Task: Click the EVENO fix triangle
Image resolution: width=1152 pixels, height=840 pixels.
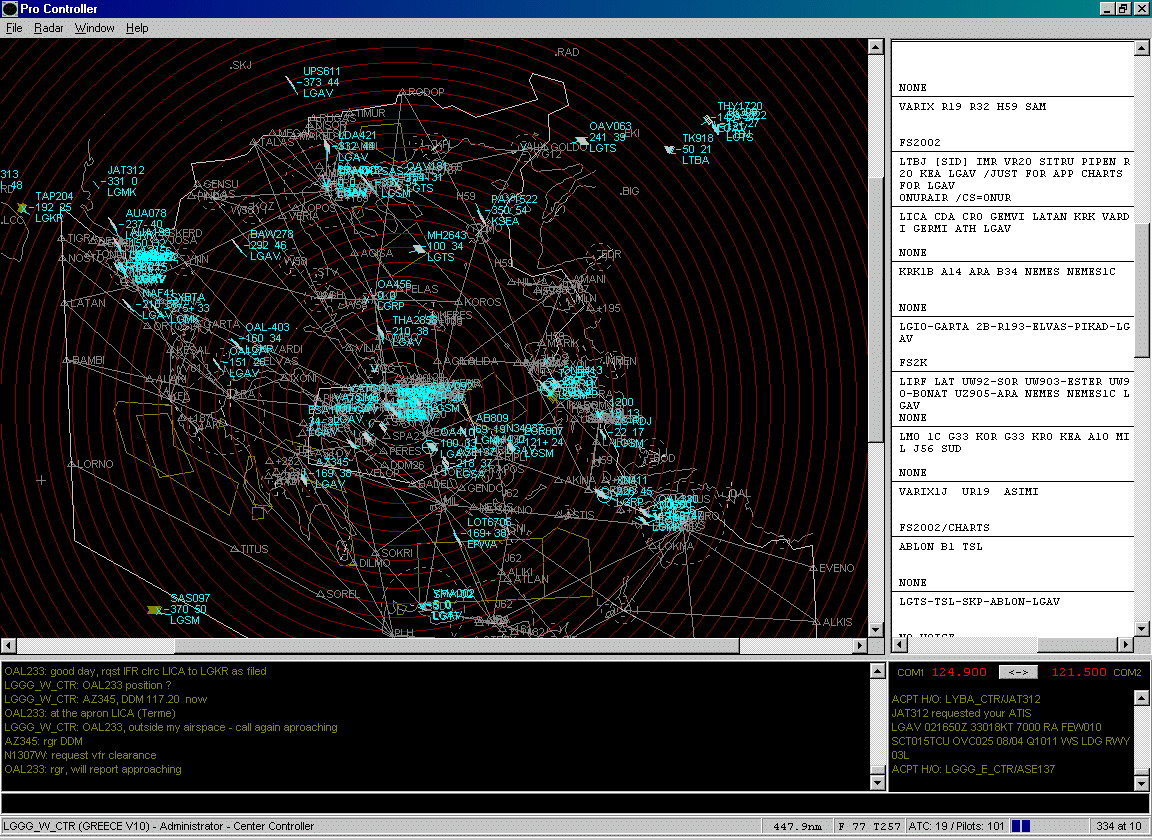Action: (813, 568)
